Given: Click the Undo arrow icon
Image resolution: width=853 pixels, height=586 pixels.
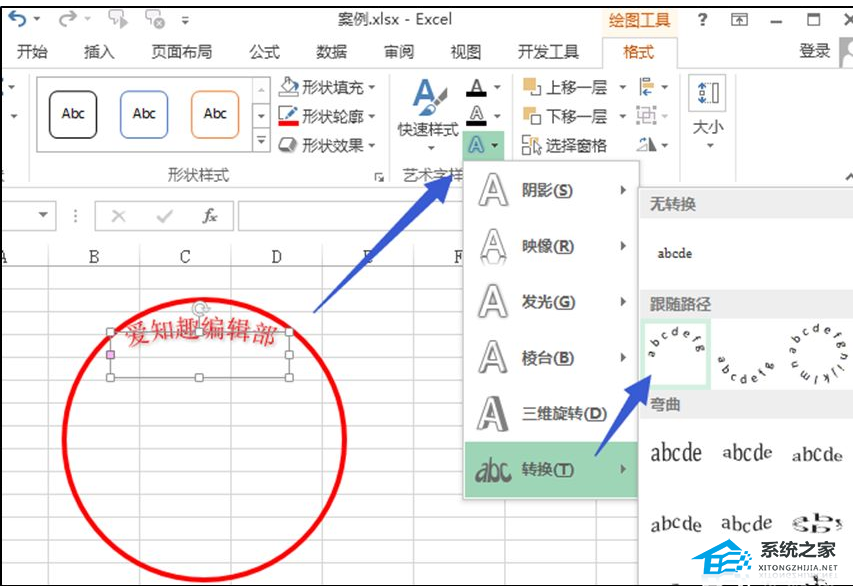Looking at the screenshot, I should pyautogui.click(x=17, y=19).
